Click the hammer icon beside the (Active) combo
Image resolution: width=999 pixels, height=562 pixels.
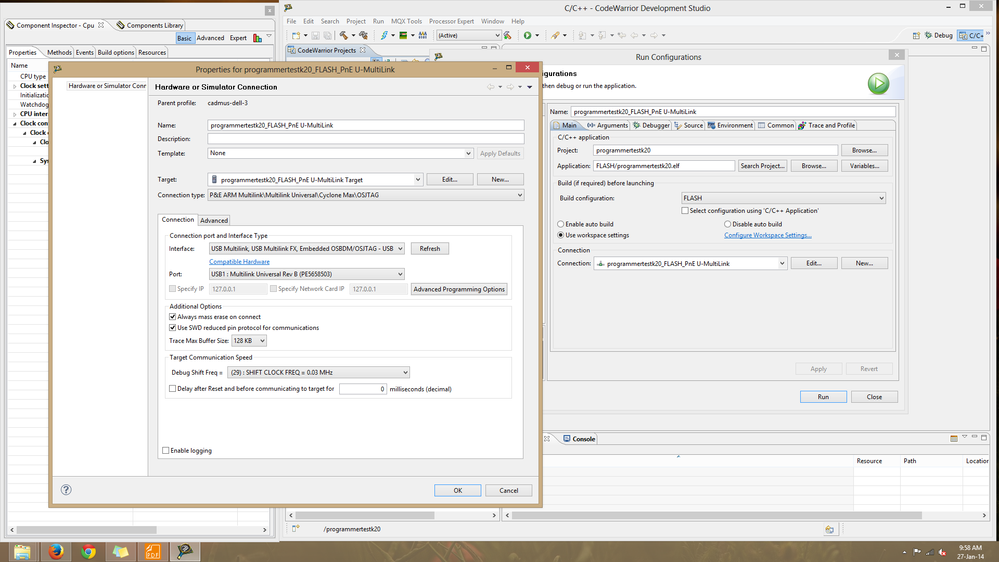click(x=508, y=36)
